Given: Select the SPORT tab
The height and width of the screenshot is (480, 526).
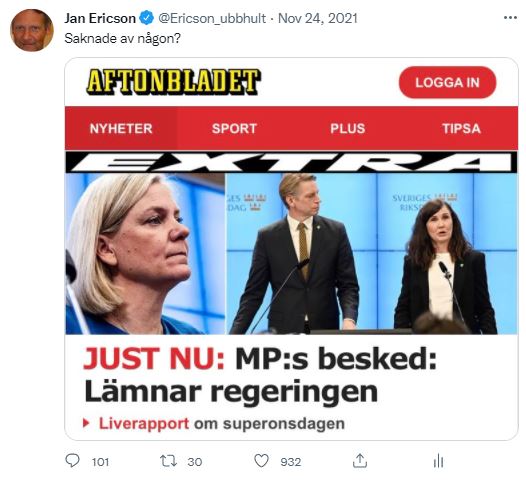Looking at the screenshot, I should click(x=234, y=128).
